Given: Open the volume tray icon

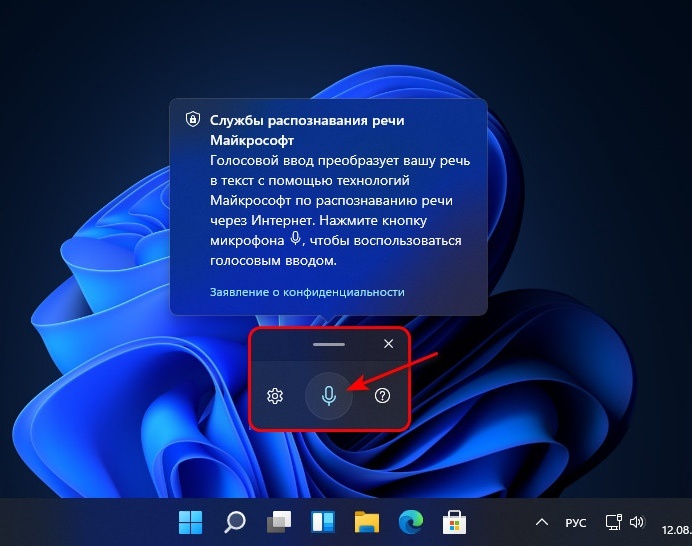Looking at the screenshot, I should [637, 522].
